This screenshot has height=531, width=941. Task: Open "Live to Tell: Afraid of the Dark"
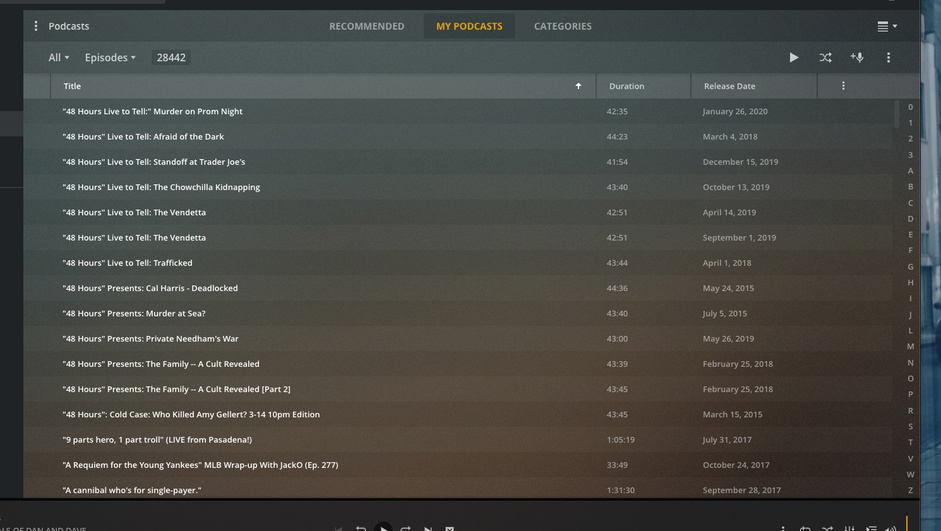pyautogui.click(x=143, y=137)
